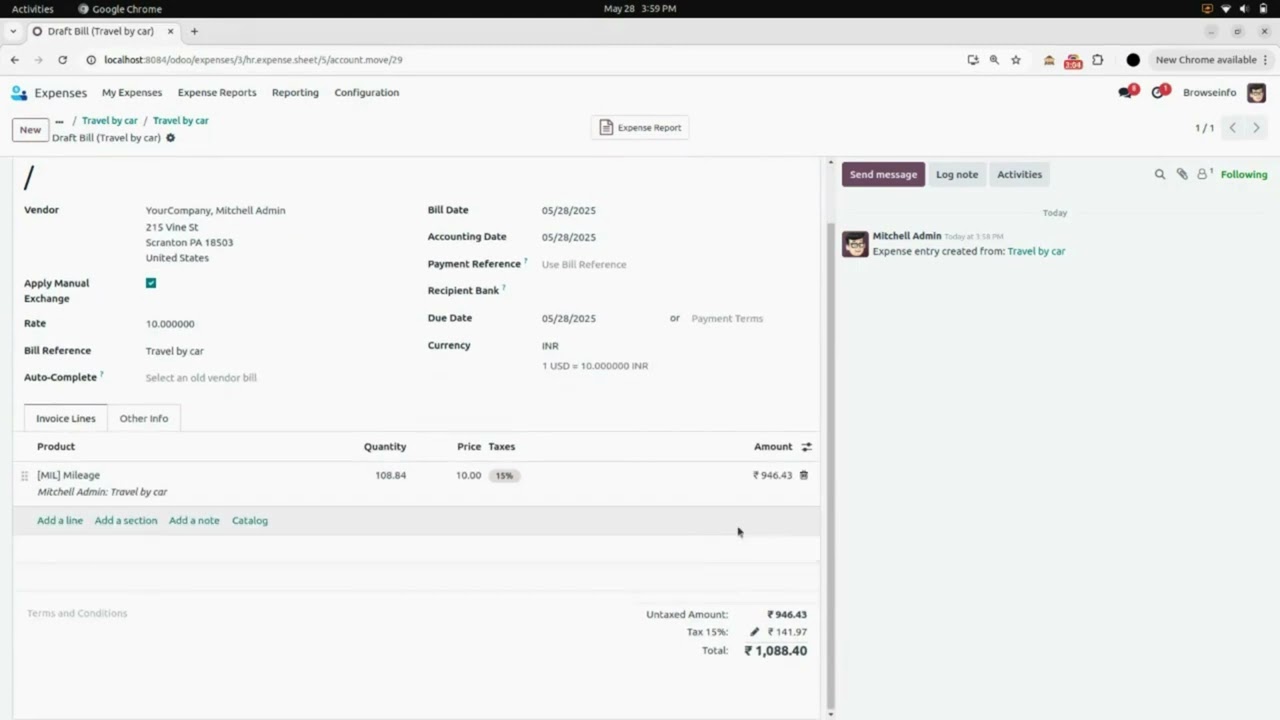Open the Configuration menu
The image size is (1280, 720).
coord(367,93)
